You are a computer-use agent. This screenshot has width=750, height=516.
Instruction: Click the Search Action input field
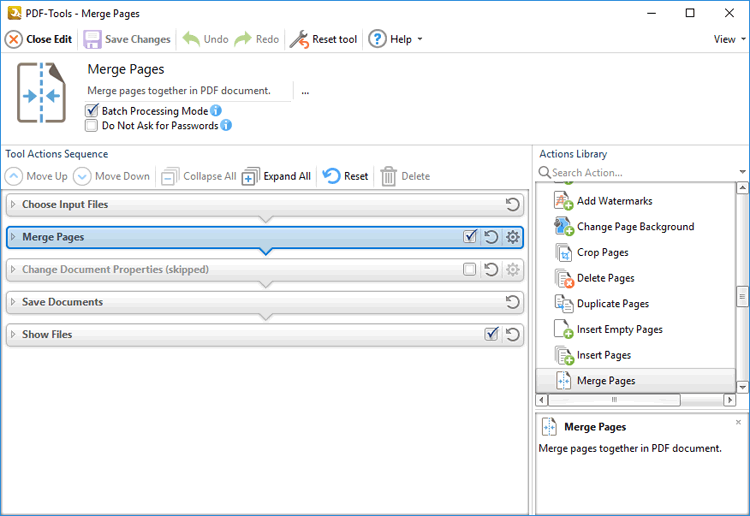[x=640, y=173]
